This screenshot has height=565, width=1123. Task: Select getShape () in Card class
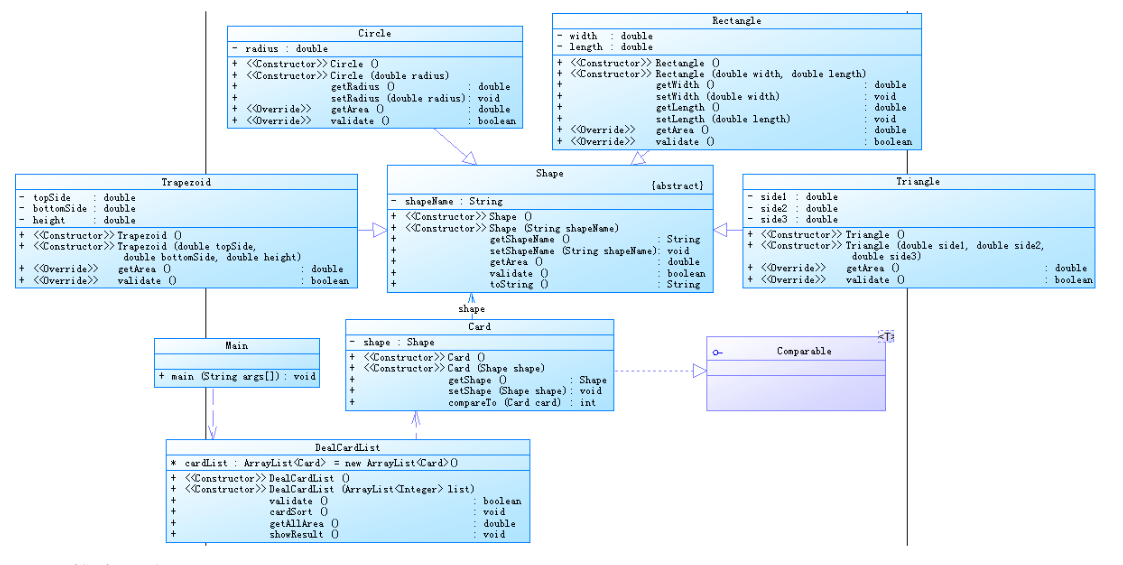click(477, 380)
